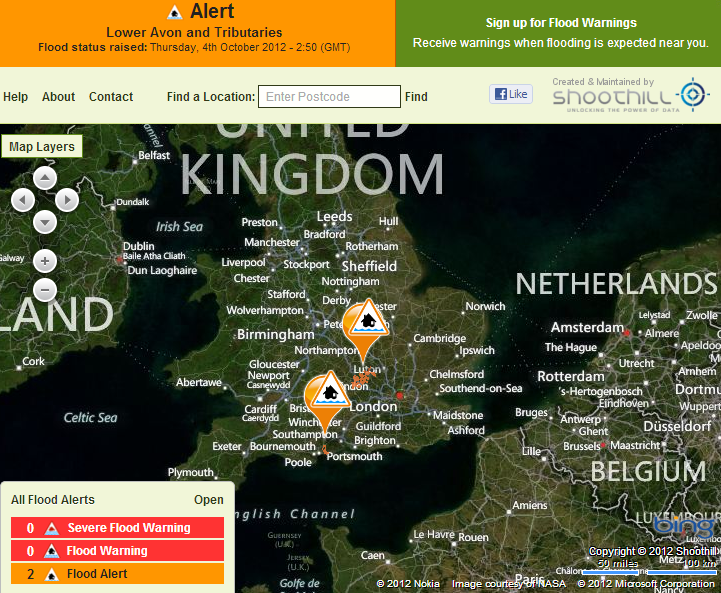Open the Map Layers panel

[42, 147]
